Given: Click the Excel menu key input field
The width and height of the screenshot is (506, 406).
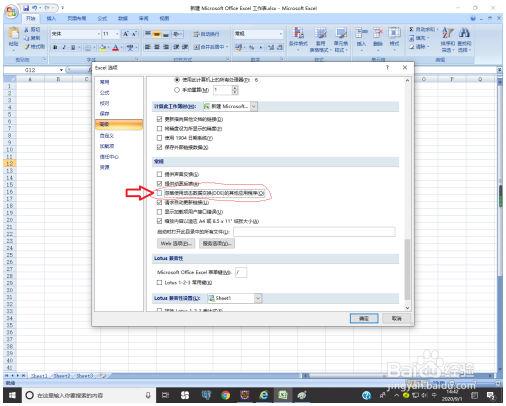Looking at the screenshot, I should pos(241,272).
